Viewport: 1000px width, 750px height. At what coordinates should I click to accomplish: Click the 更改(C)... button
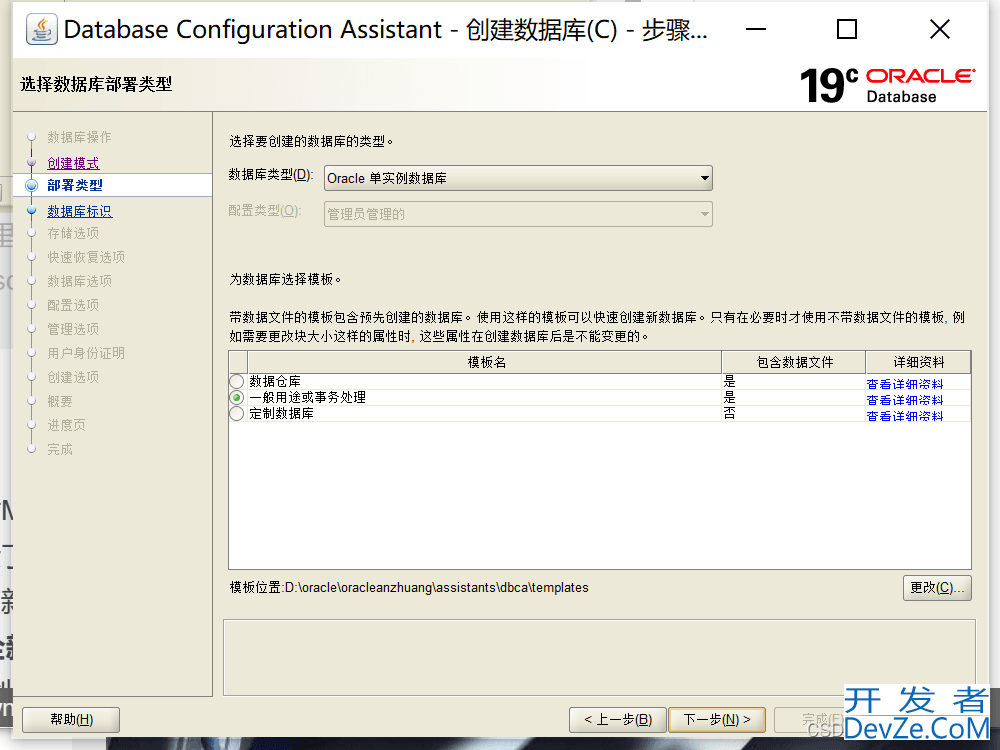(937, 587)
